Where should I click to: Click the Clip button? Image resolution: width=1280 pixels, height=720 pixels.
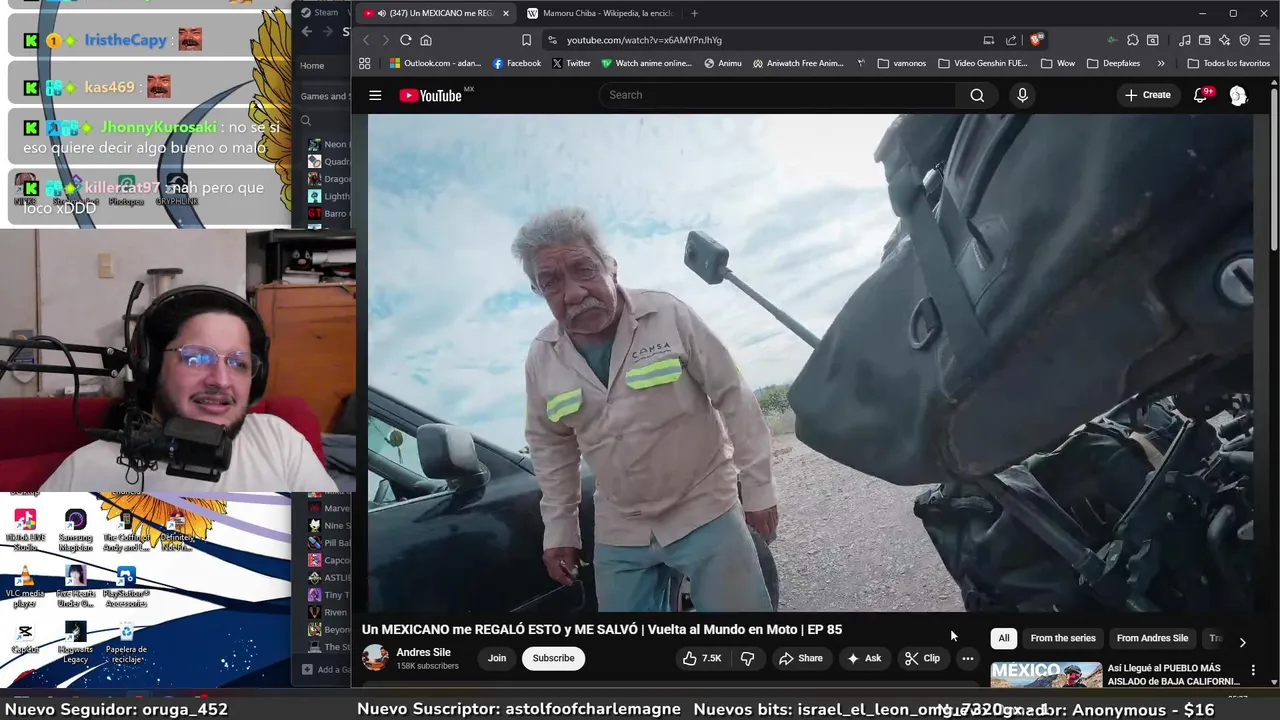pyautogui.click(x=922, y=658)
